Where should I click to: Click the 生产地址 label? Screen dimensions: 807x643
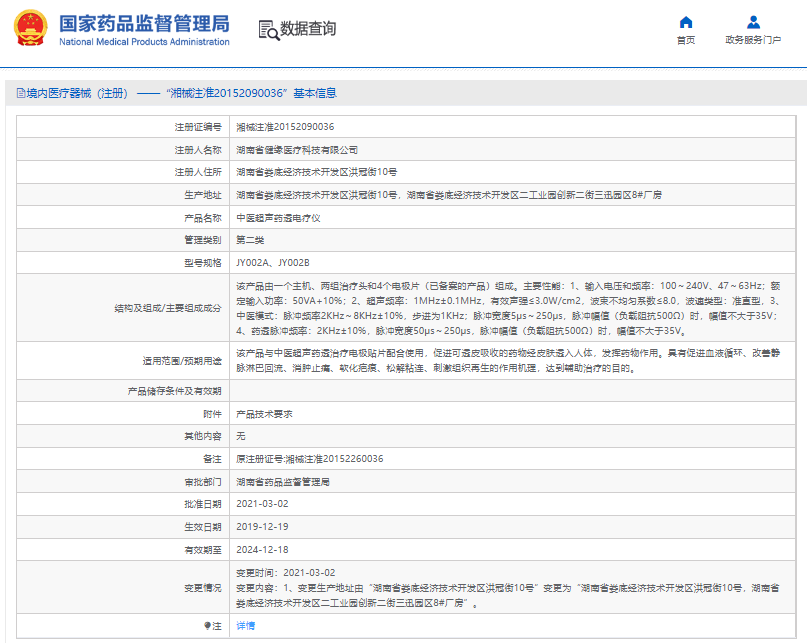203,195
